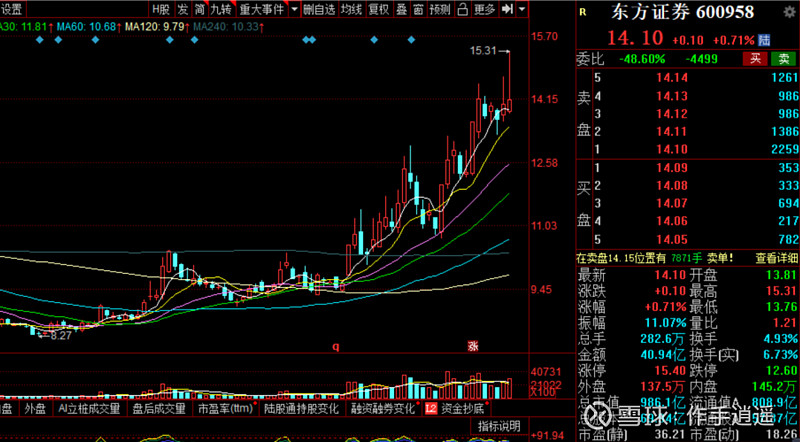Switch to the 外盘 tab
800x442 pixels.
point(35,408)
